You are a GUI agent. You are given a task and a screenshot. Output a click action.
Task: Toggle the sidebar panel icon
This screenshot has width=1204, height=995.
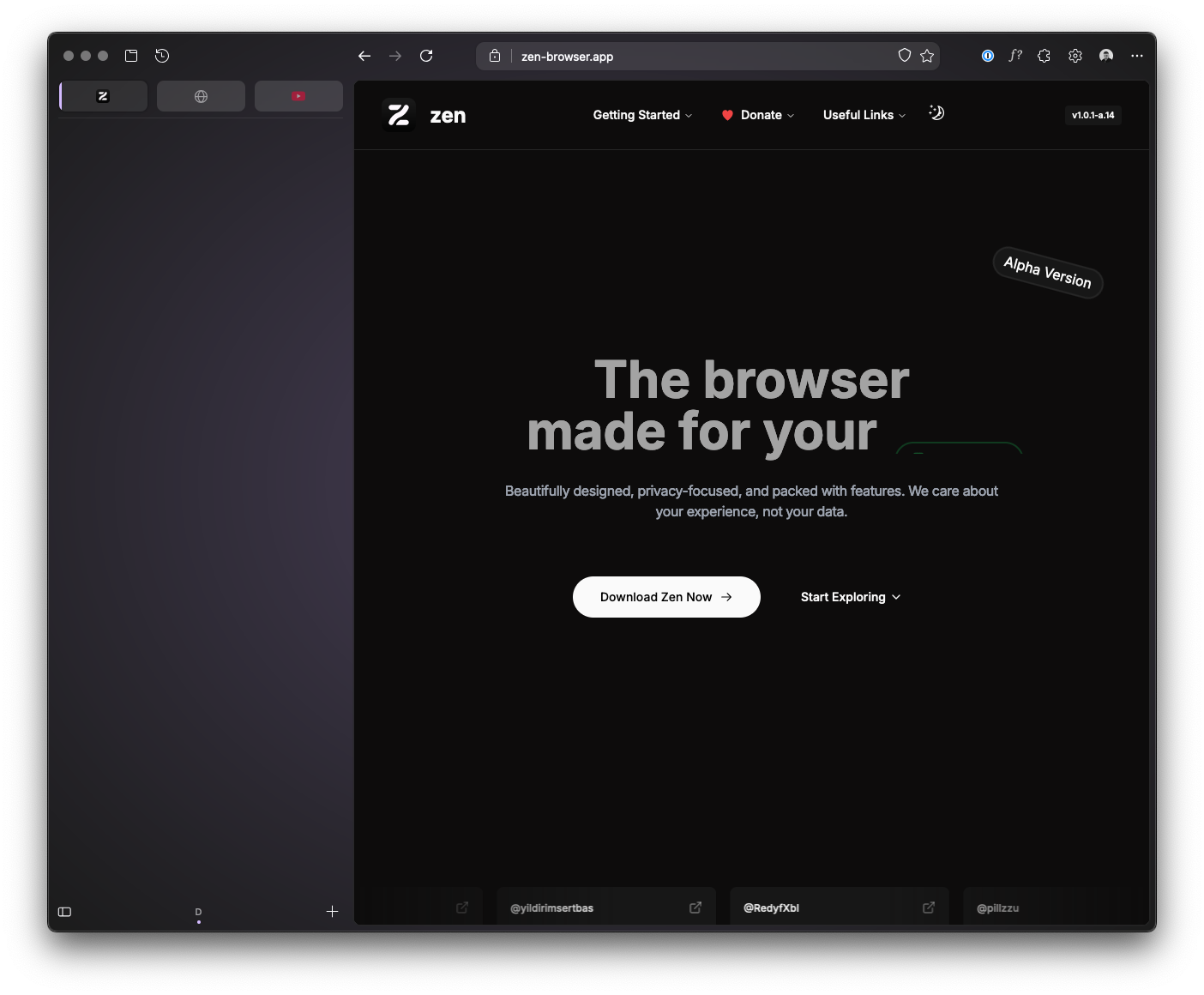(64, 912)
